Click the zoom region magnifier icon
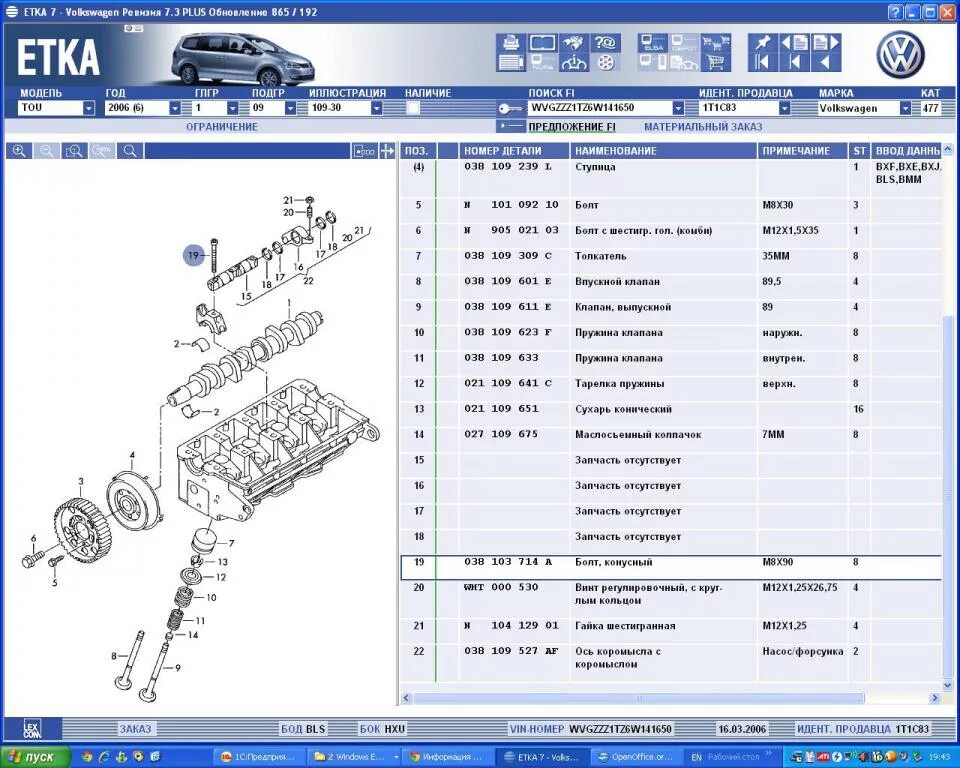The height and width of the screenshot is (768, 960). (75, 151)
